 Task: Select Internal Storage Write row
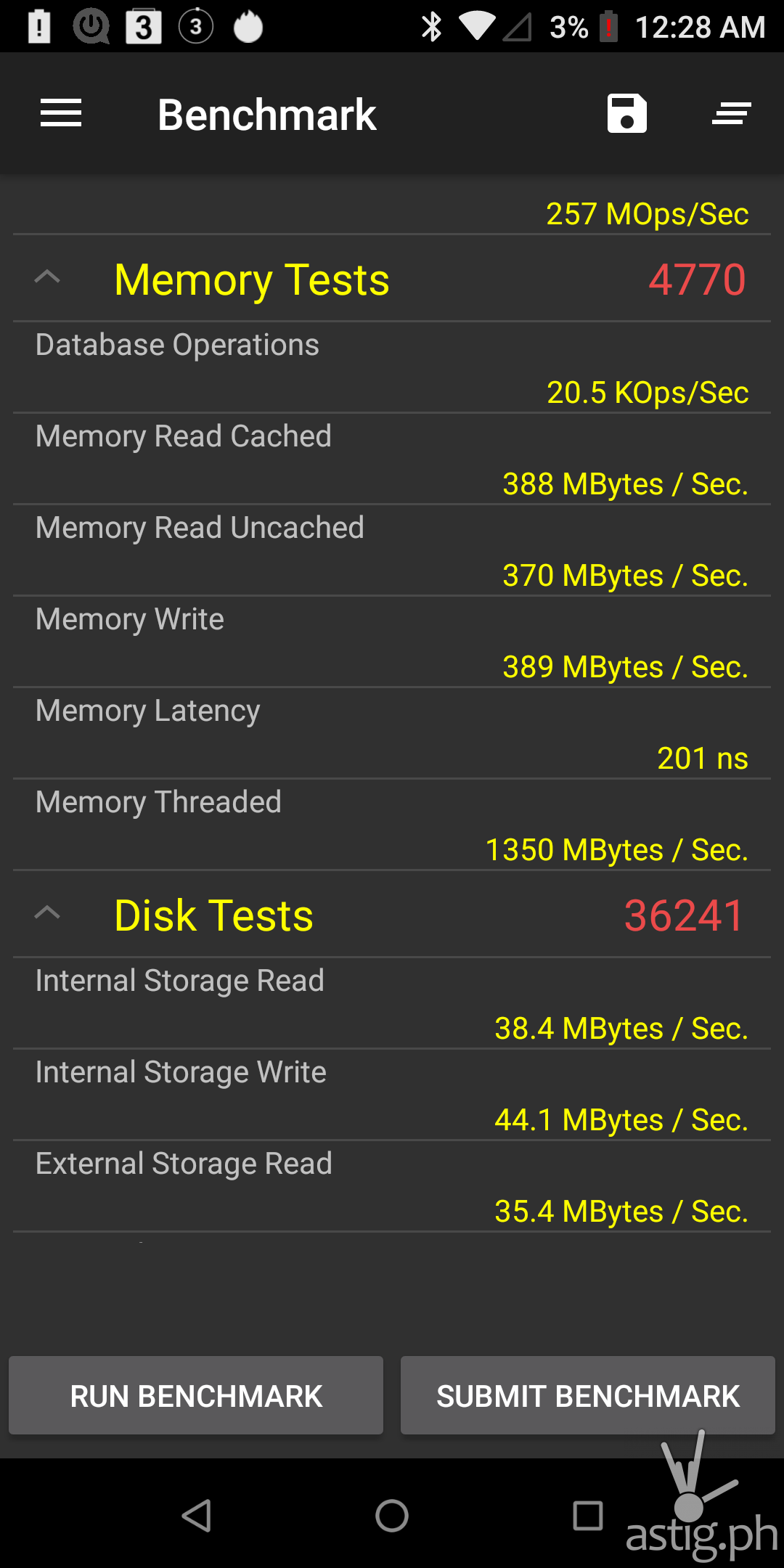tap(392, 1095)
